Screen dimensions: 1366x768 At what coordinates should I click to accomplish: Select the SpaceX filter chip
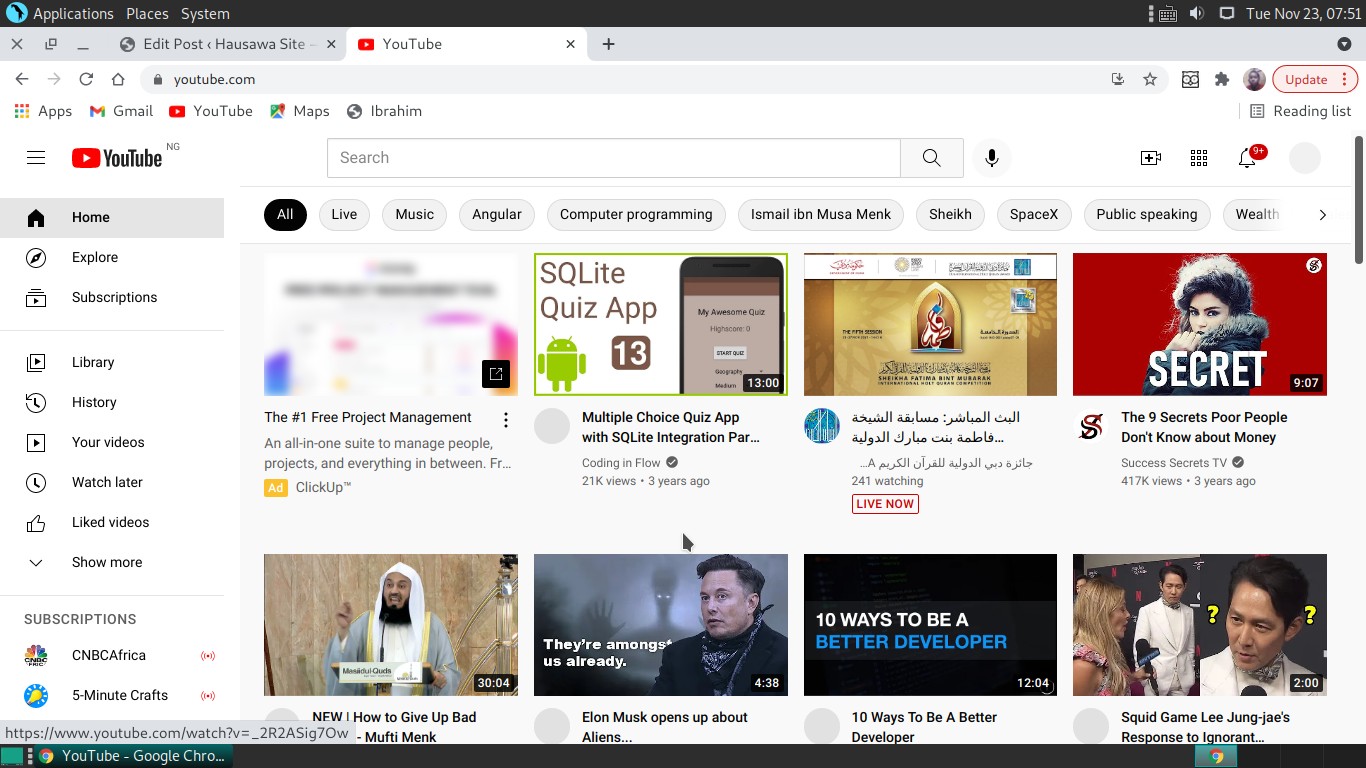pos(1034,214)
